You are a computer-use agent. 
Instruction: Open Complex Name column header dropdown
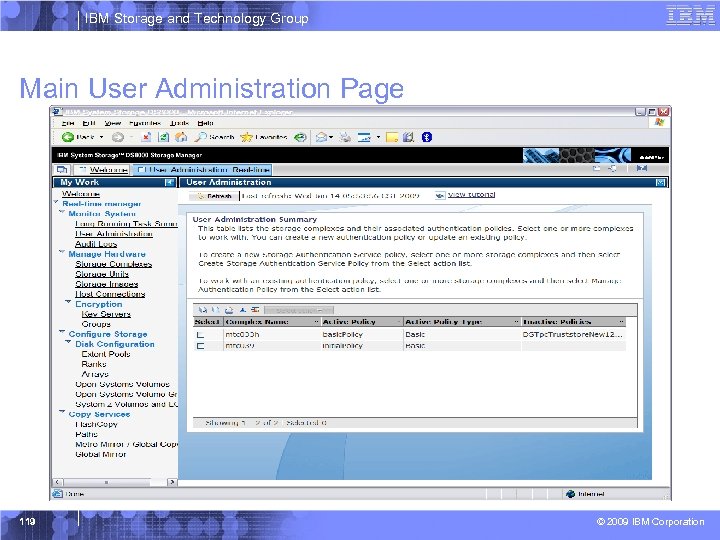point(316,322)
